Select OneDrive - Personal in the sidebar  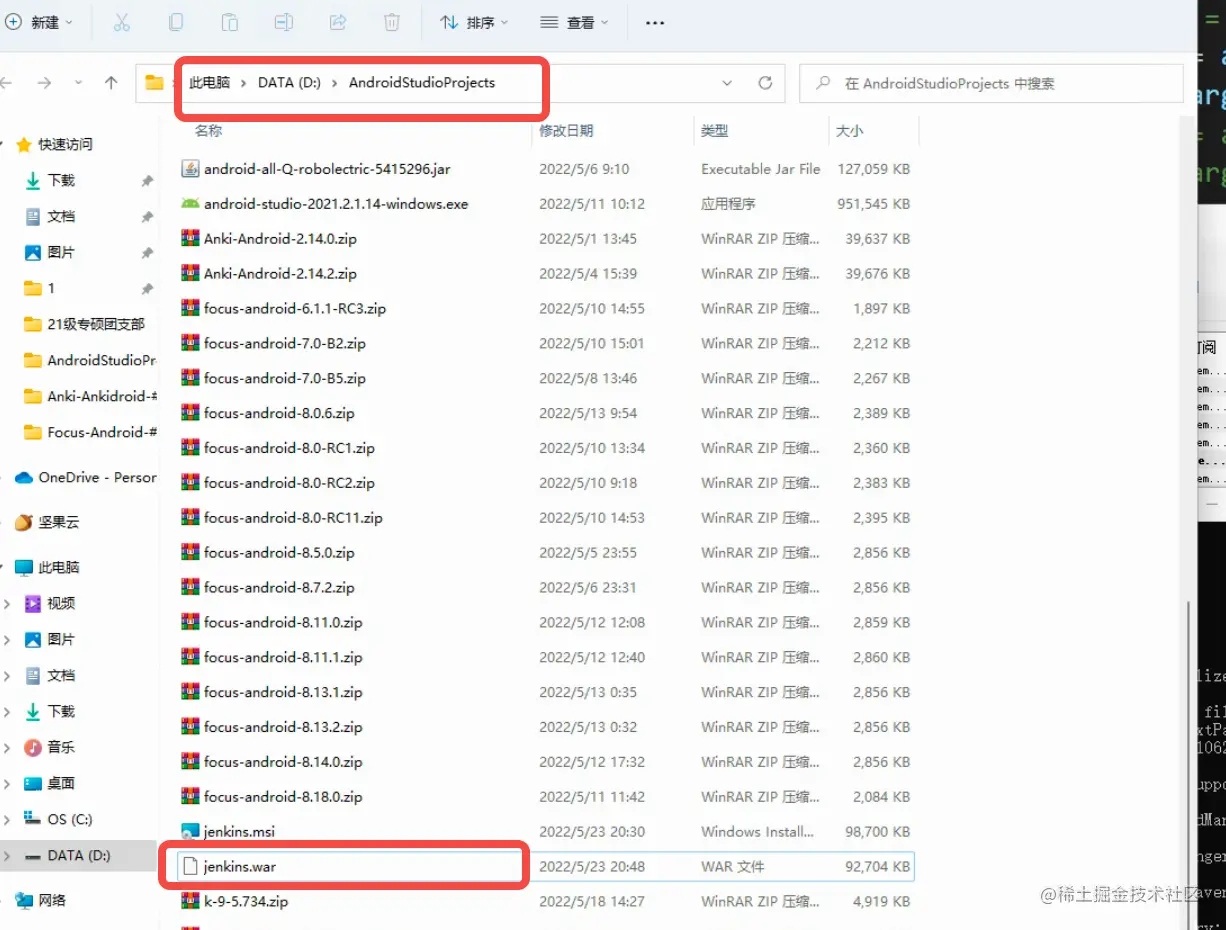tap(97, 478)
